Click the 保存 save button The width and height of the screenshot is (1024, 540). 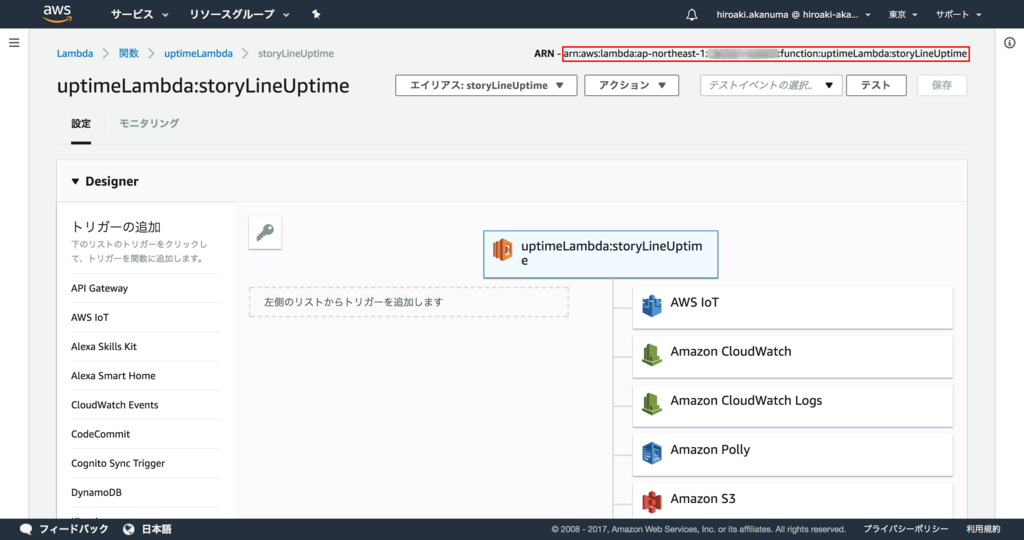pos(942,86)
